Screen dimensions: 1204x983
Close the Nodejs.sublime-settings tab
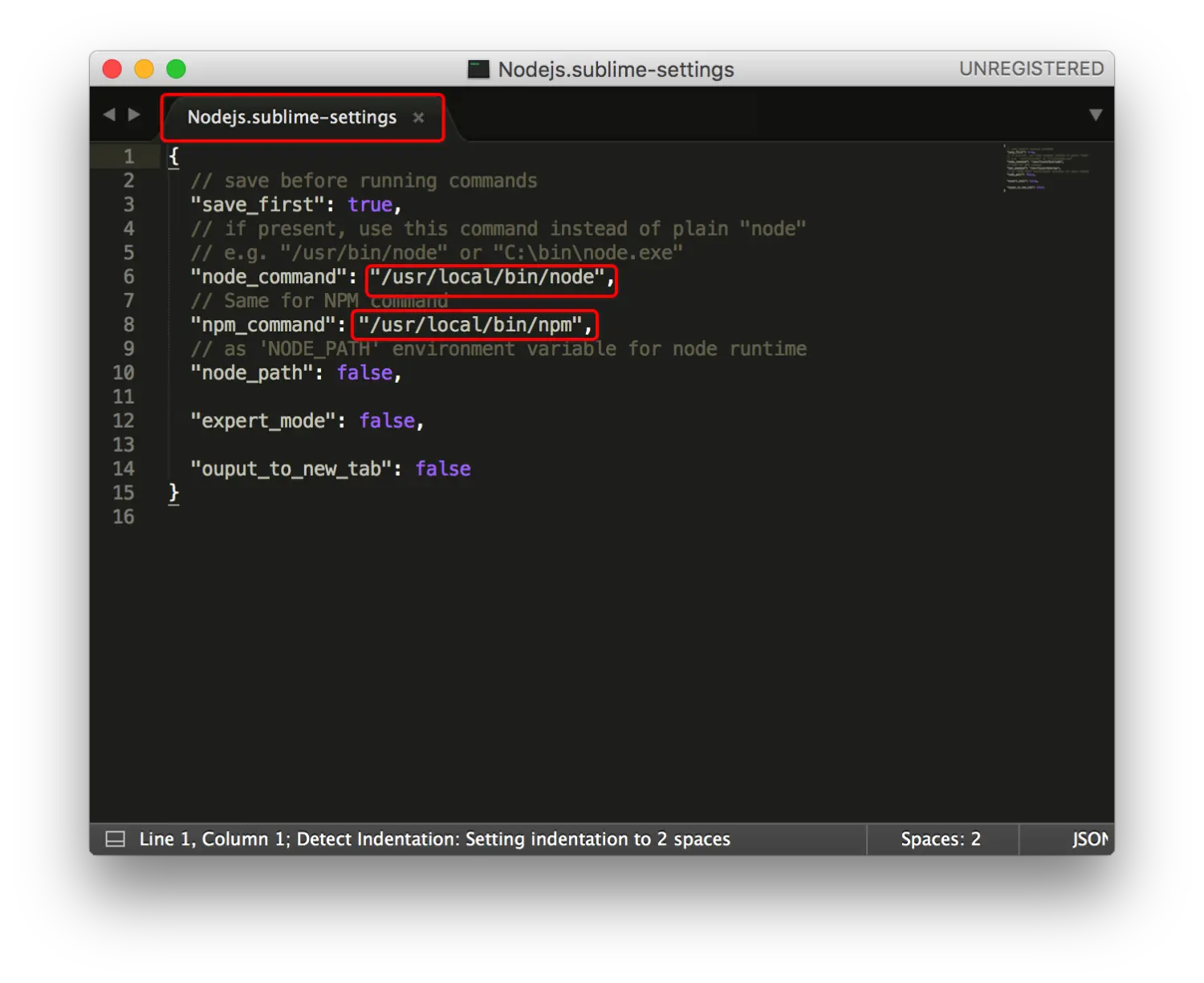click(418, 117)
